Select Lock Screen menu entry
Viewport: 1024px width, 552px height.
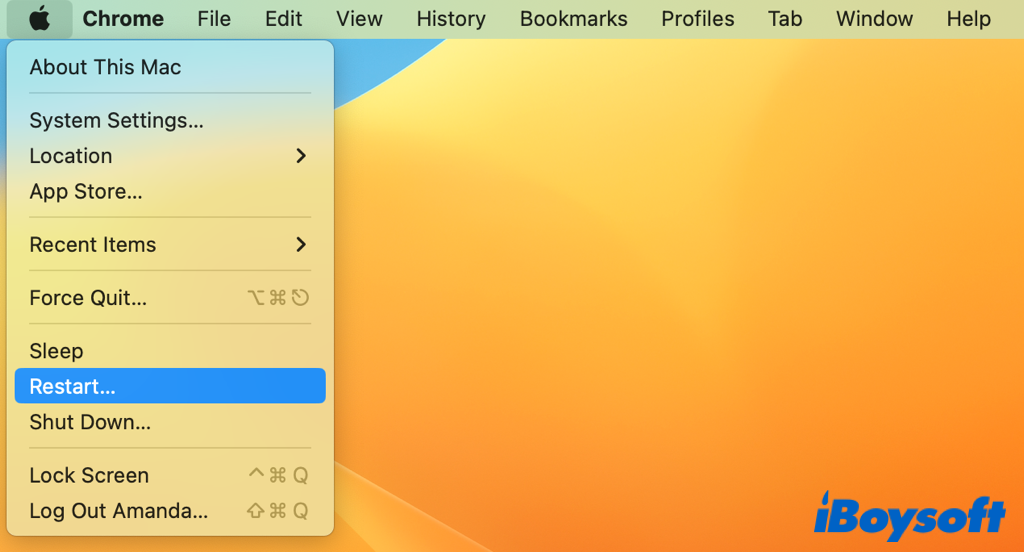coord(89,476)
